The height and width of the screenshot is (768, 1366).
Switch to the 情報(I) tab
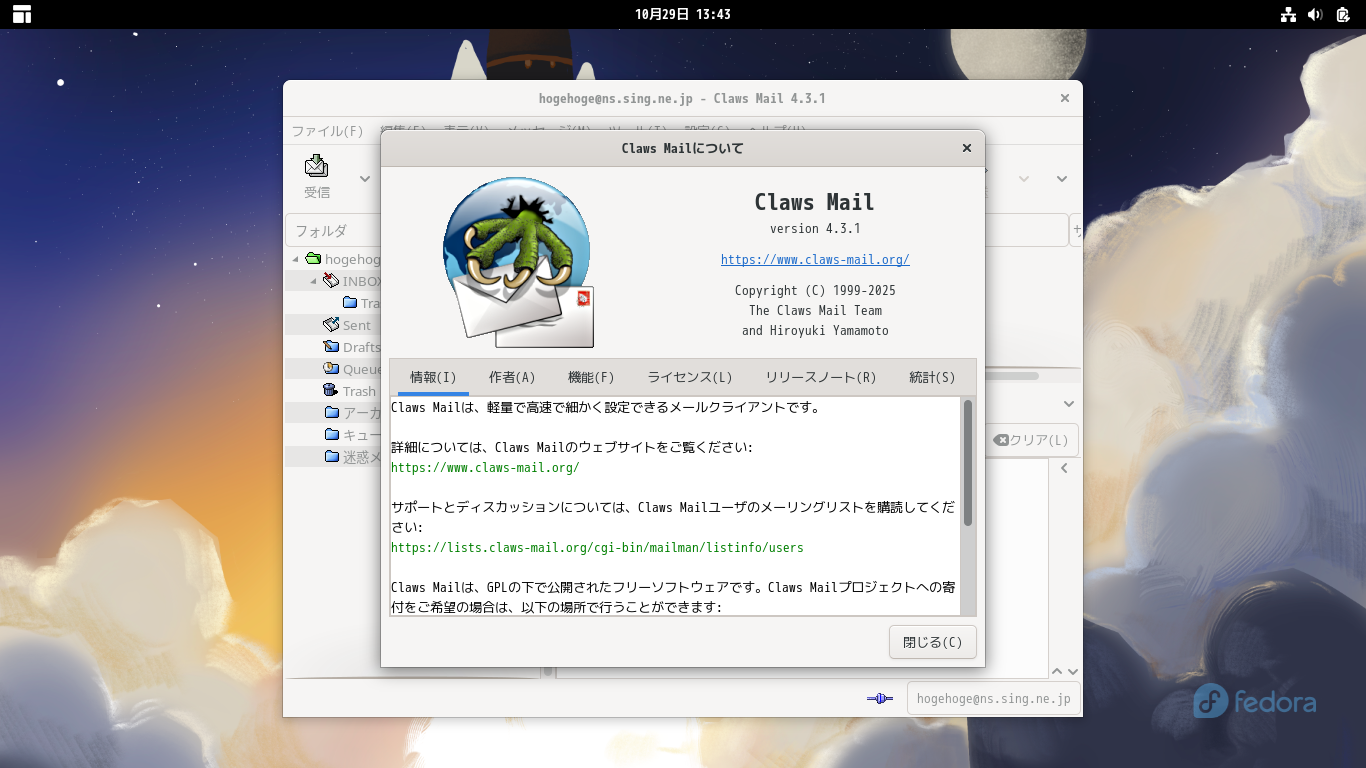[x=433, y=377]
